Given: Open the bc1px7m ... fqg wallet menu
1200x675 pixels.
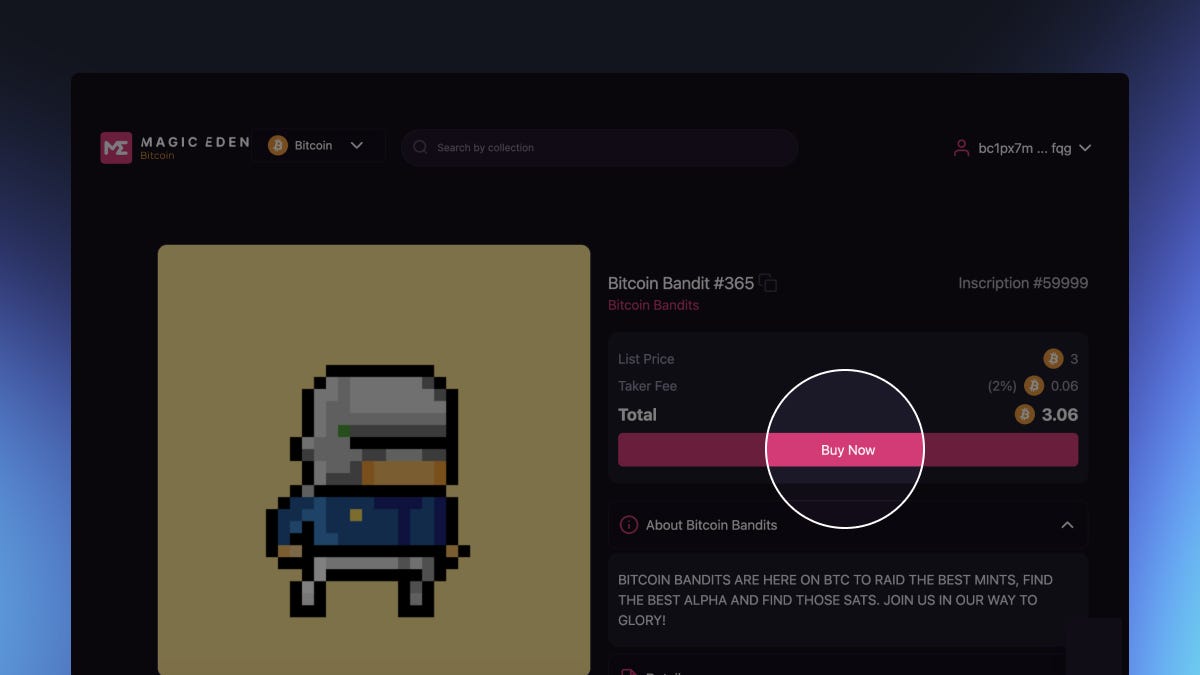Looking at the screenshot, I should coord(1022,148).
